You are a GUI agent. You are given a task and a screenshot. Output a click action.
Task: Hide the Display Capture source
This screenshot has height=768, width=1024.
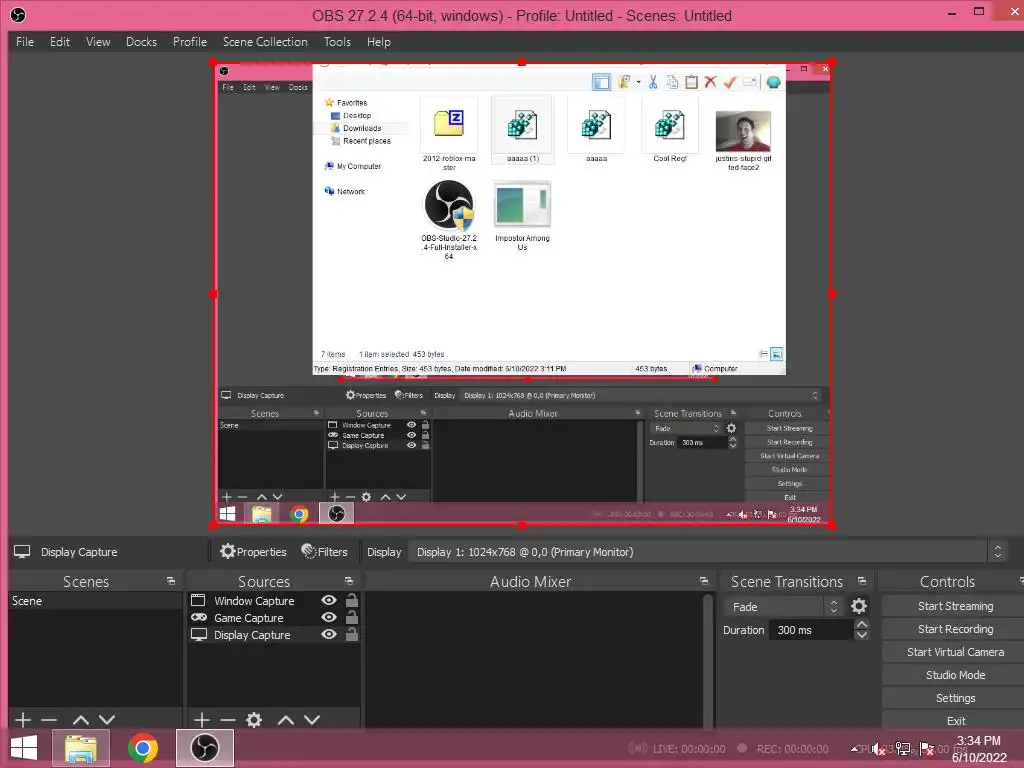[329, 634]
